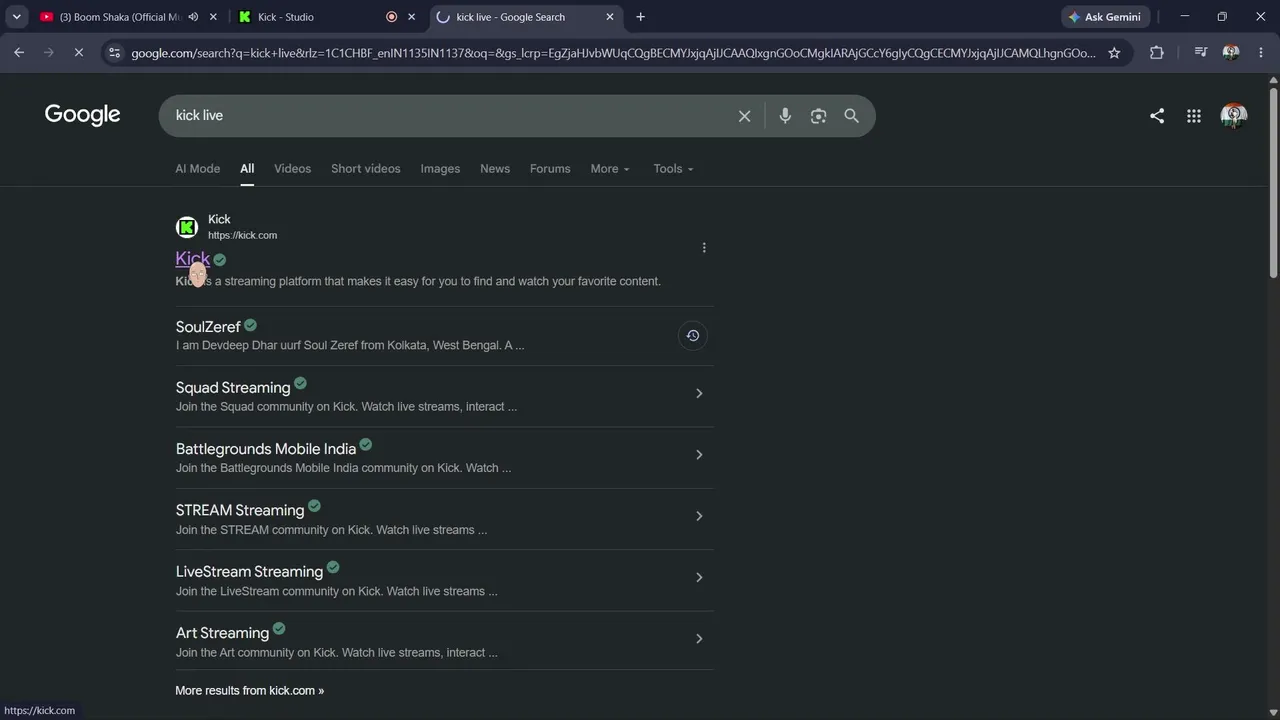The height and width of the screenshot is (720, 1280).
Task: Open the Chrome extensions menu
Action: tap(1157, 53)
